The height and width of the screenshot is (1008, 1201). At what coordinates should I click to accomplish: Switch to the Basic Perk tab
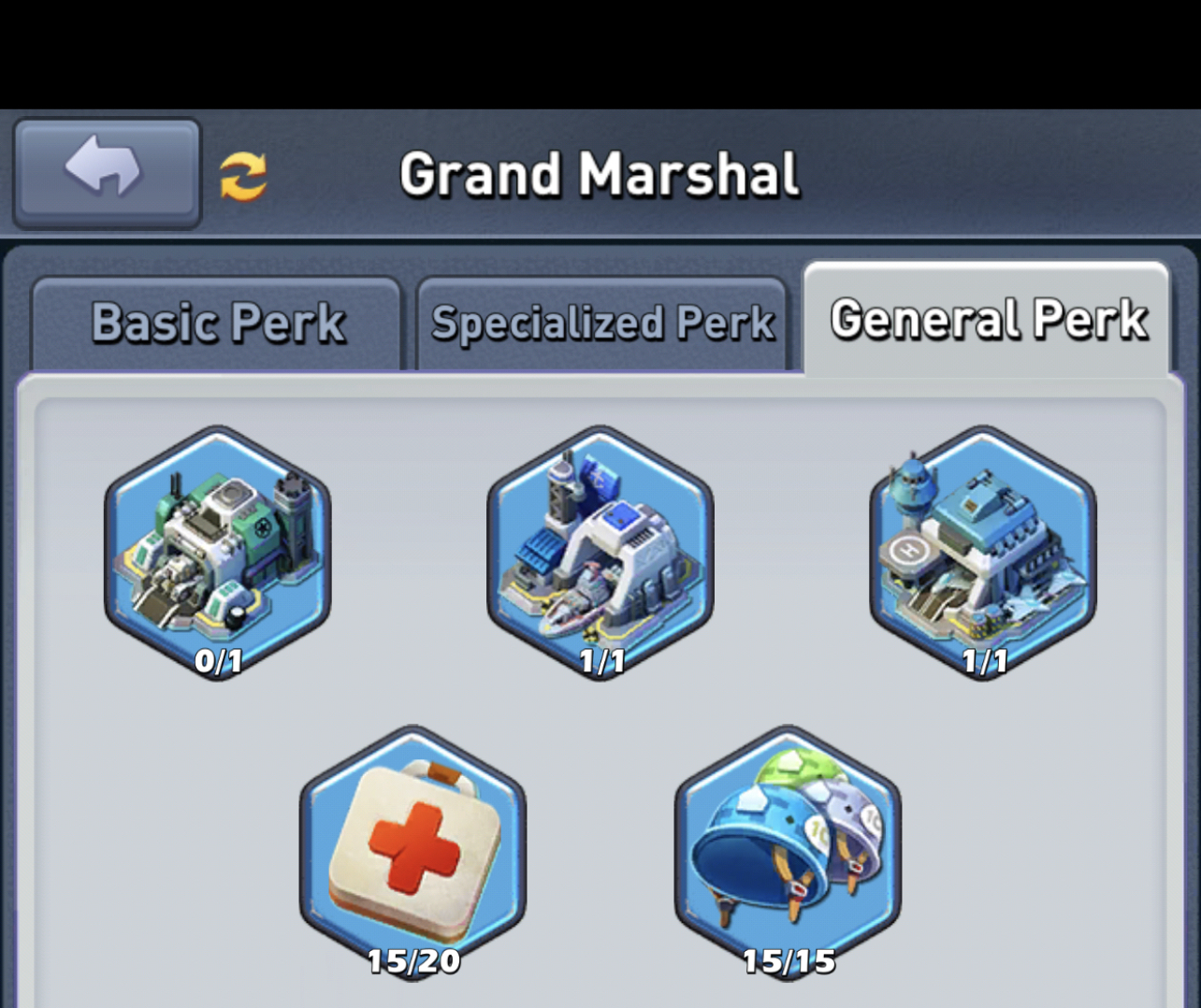(x=217, y=324)
